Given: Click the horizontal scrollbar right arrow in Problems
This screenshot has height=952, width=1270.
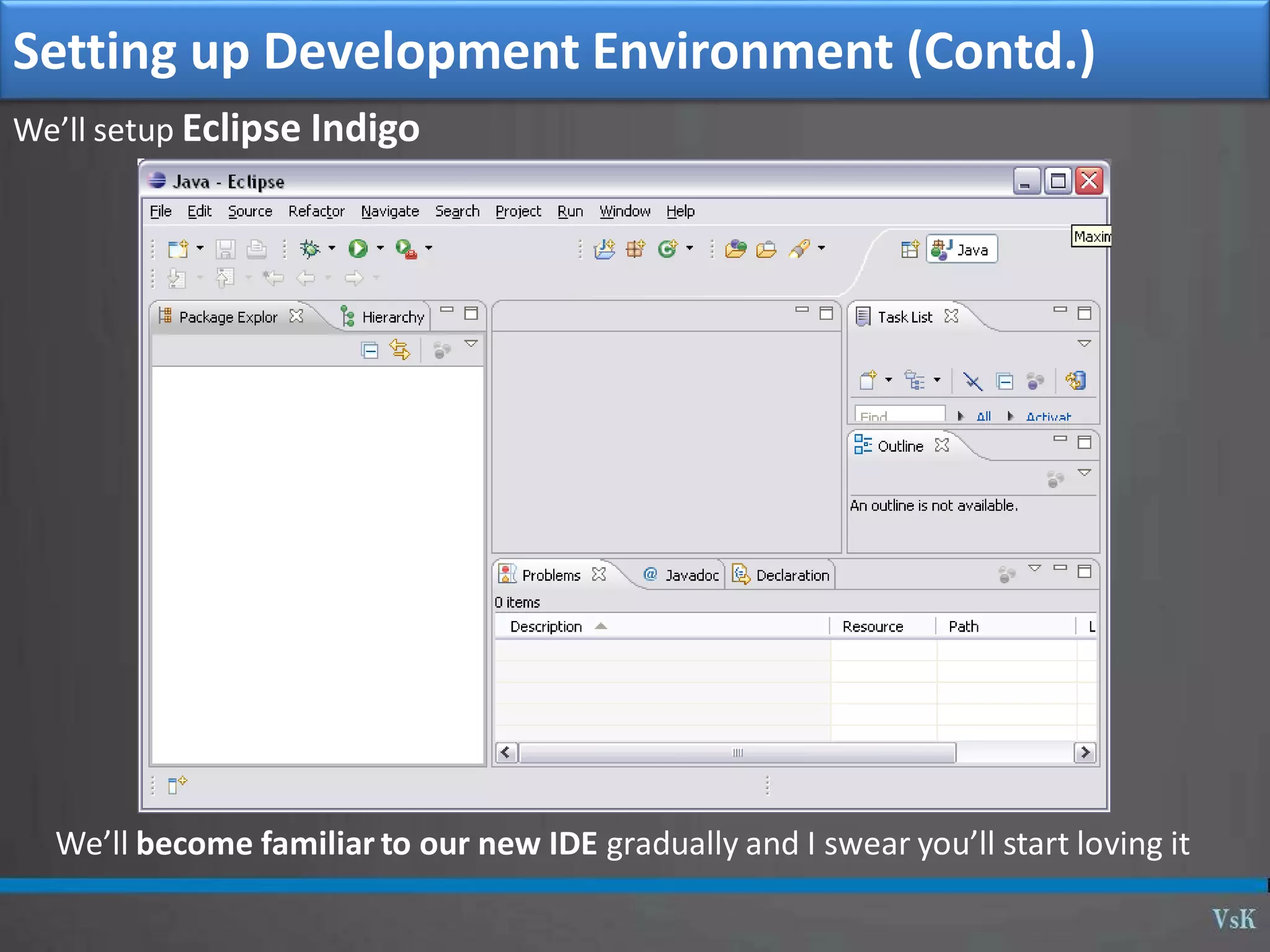Looking at the screenshot, I should click(x=1085, y=752).
